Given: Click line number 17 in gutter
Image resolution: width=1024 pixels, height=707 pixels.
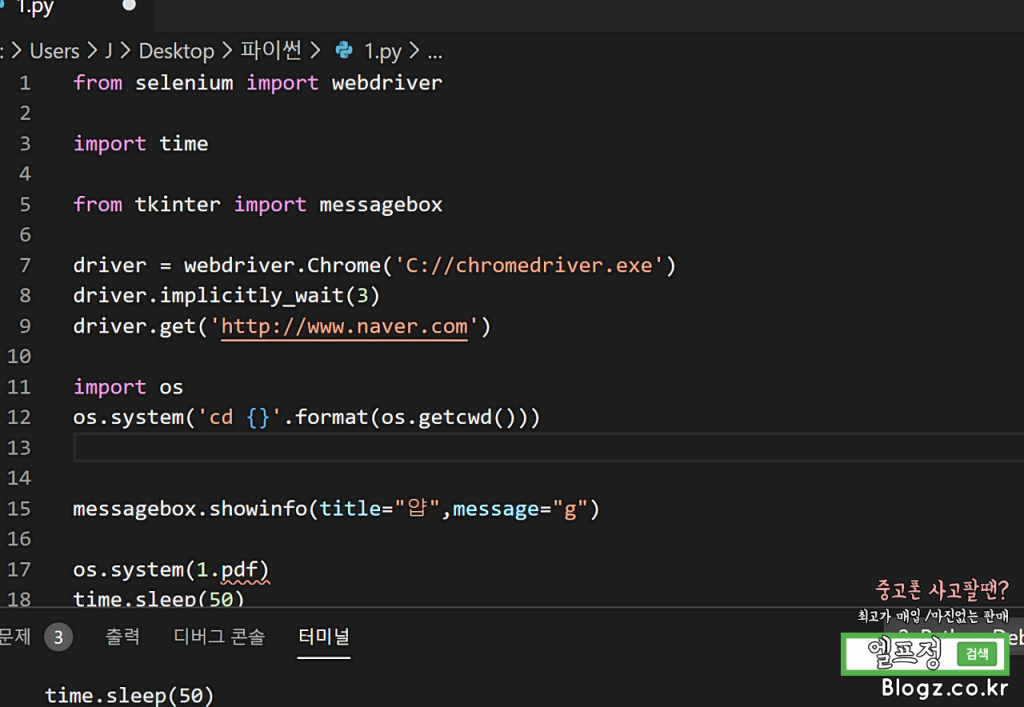Looking at the screenshot, I should coord(19,570).
